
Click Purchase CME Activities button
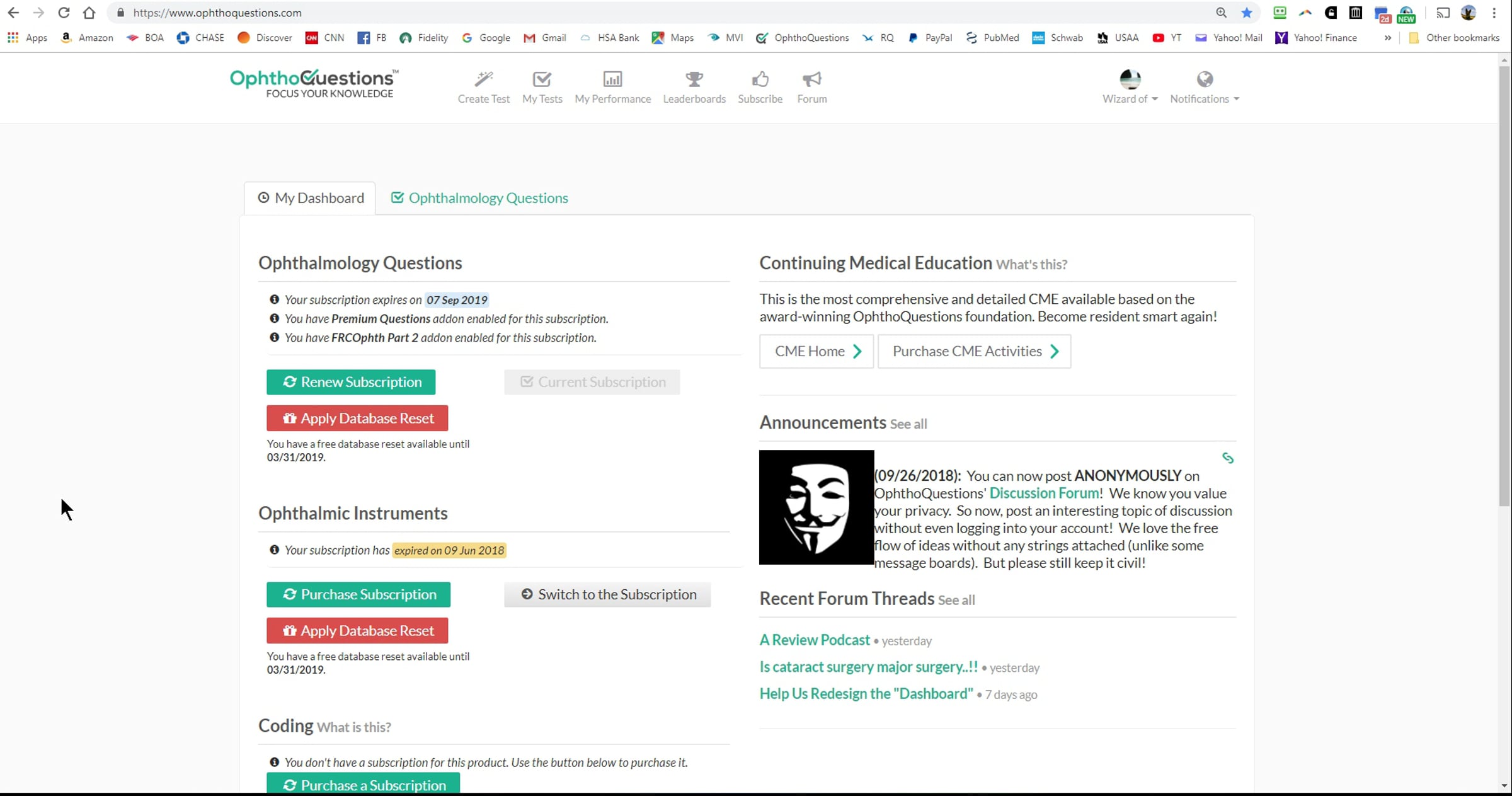(x=974, y=351)
